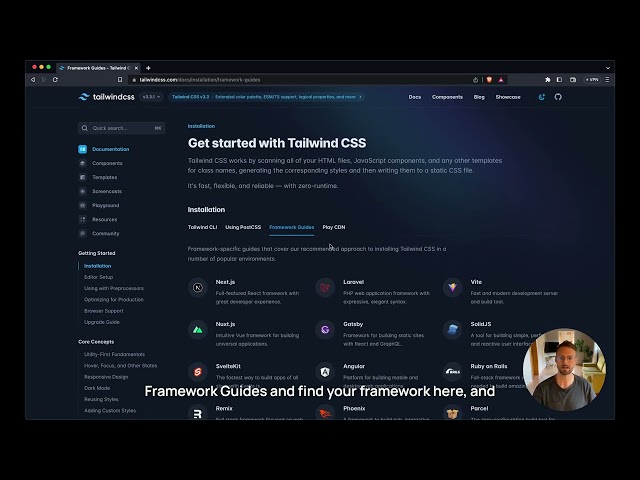Image resolution: width=640 pixels, height=480 pixels.
Task: Click the Gatsby framework icon
Action: [x=325, y=330]
